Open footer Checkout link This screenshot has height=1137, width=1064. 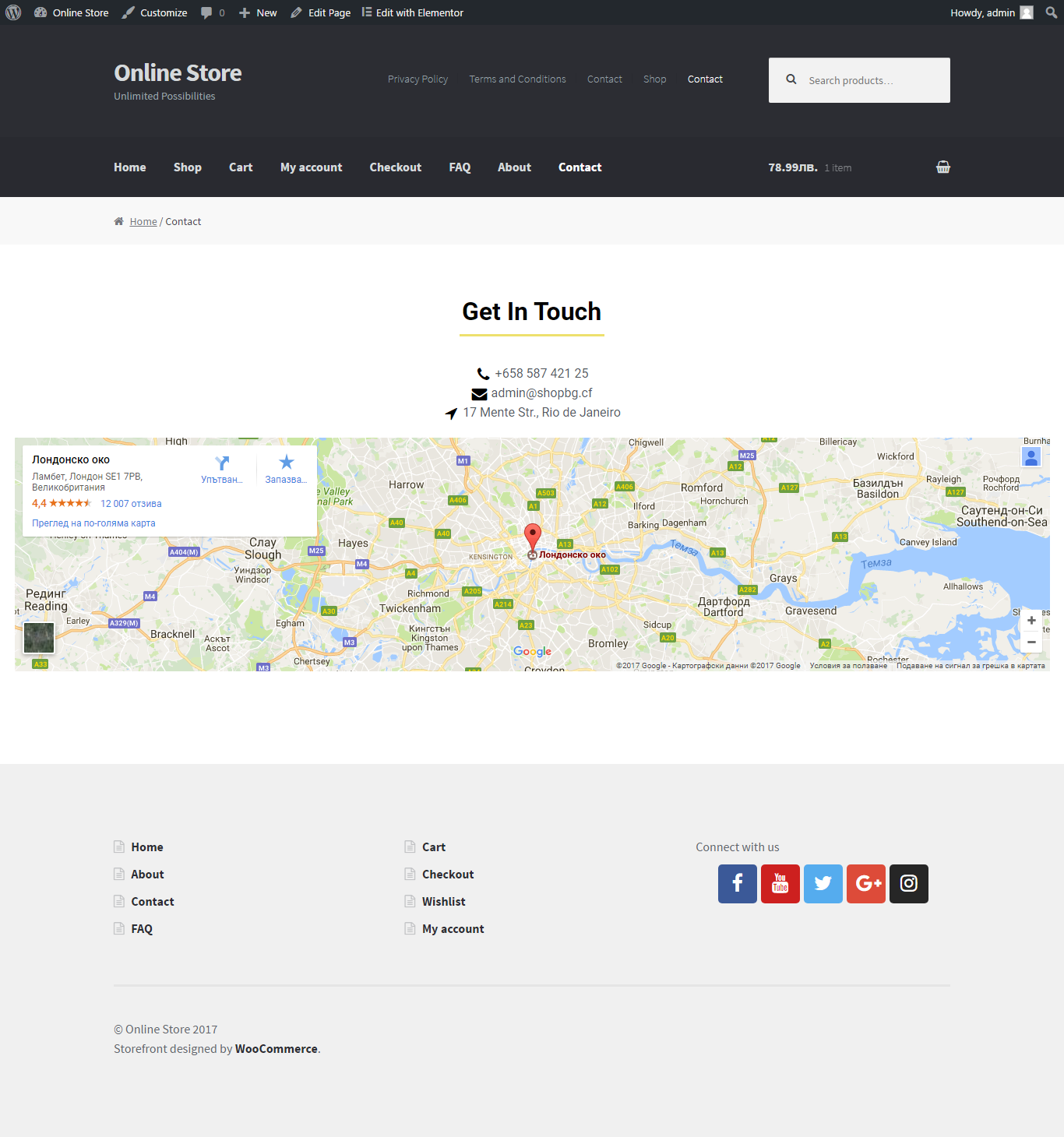coord(448,875)
